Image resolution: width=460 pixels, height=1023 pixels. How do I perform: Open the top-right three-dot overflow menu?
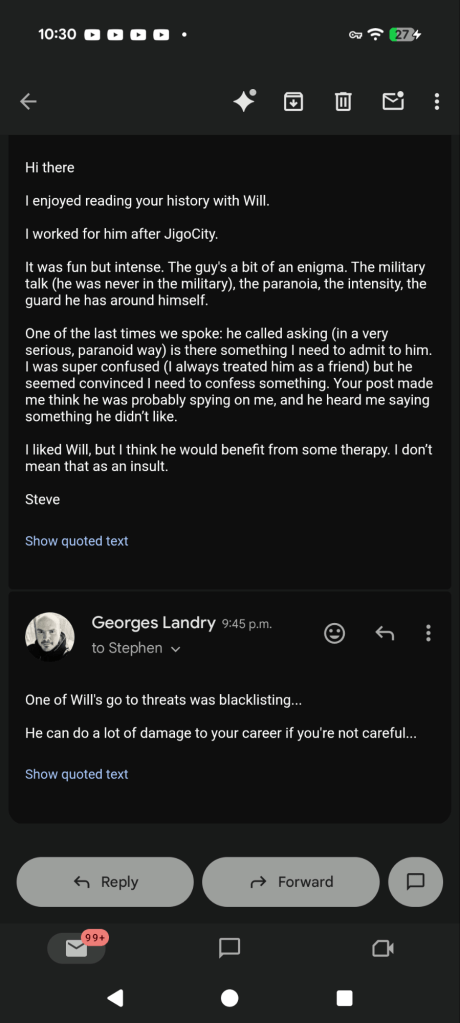437,101
